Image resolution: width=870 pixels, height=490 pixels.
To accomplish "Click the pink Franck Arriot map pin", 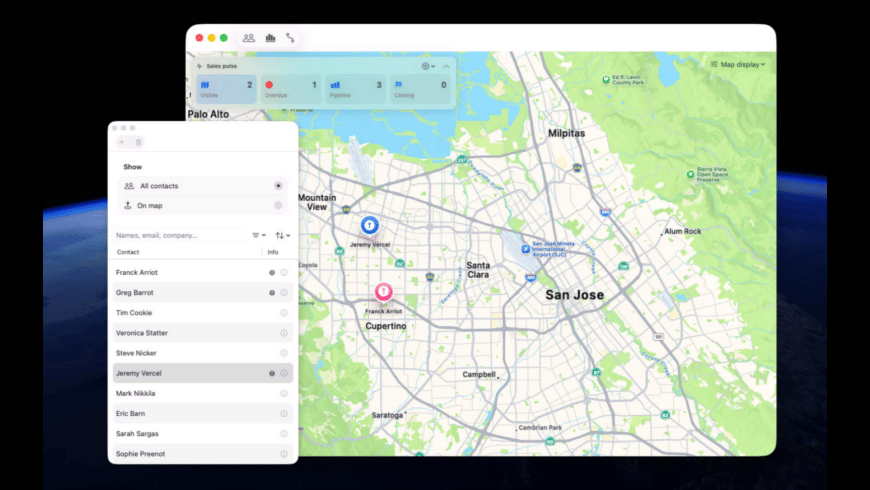I will [383, 292].
